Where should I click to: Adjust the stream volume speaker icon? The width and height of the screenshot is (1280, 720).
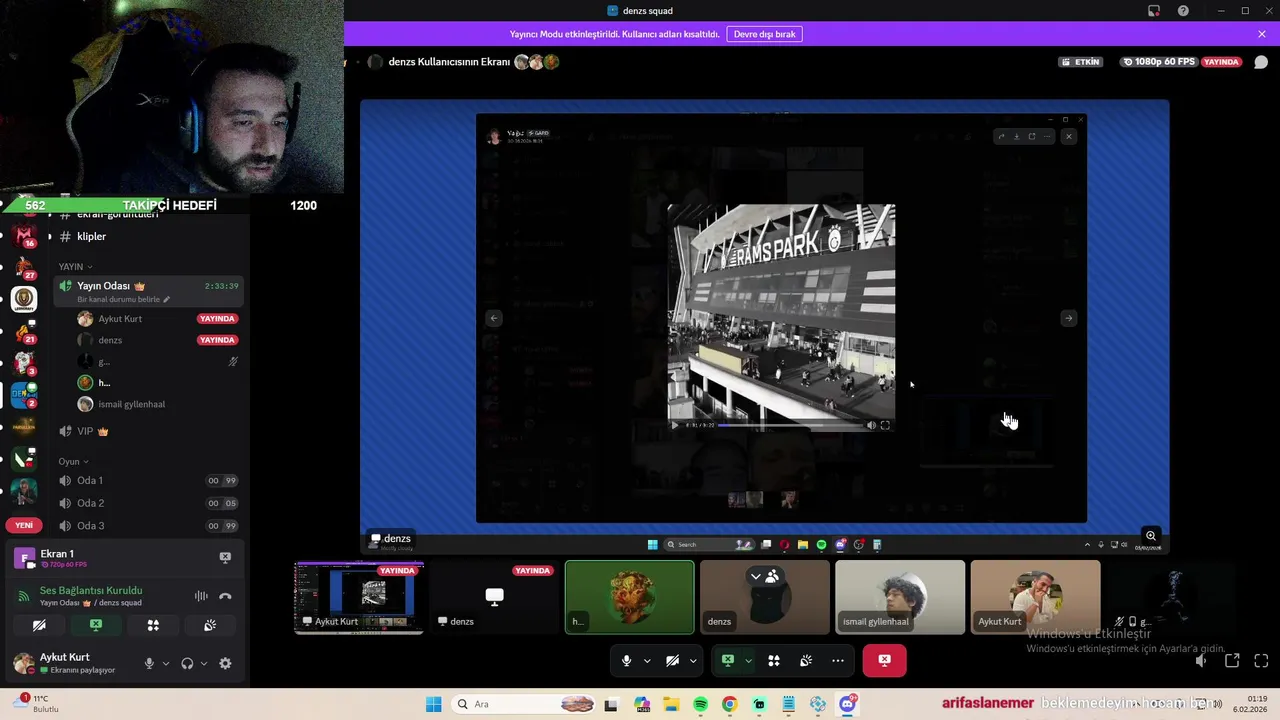[x=1201, y=661]
